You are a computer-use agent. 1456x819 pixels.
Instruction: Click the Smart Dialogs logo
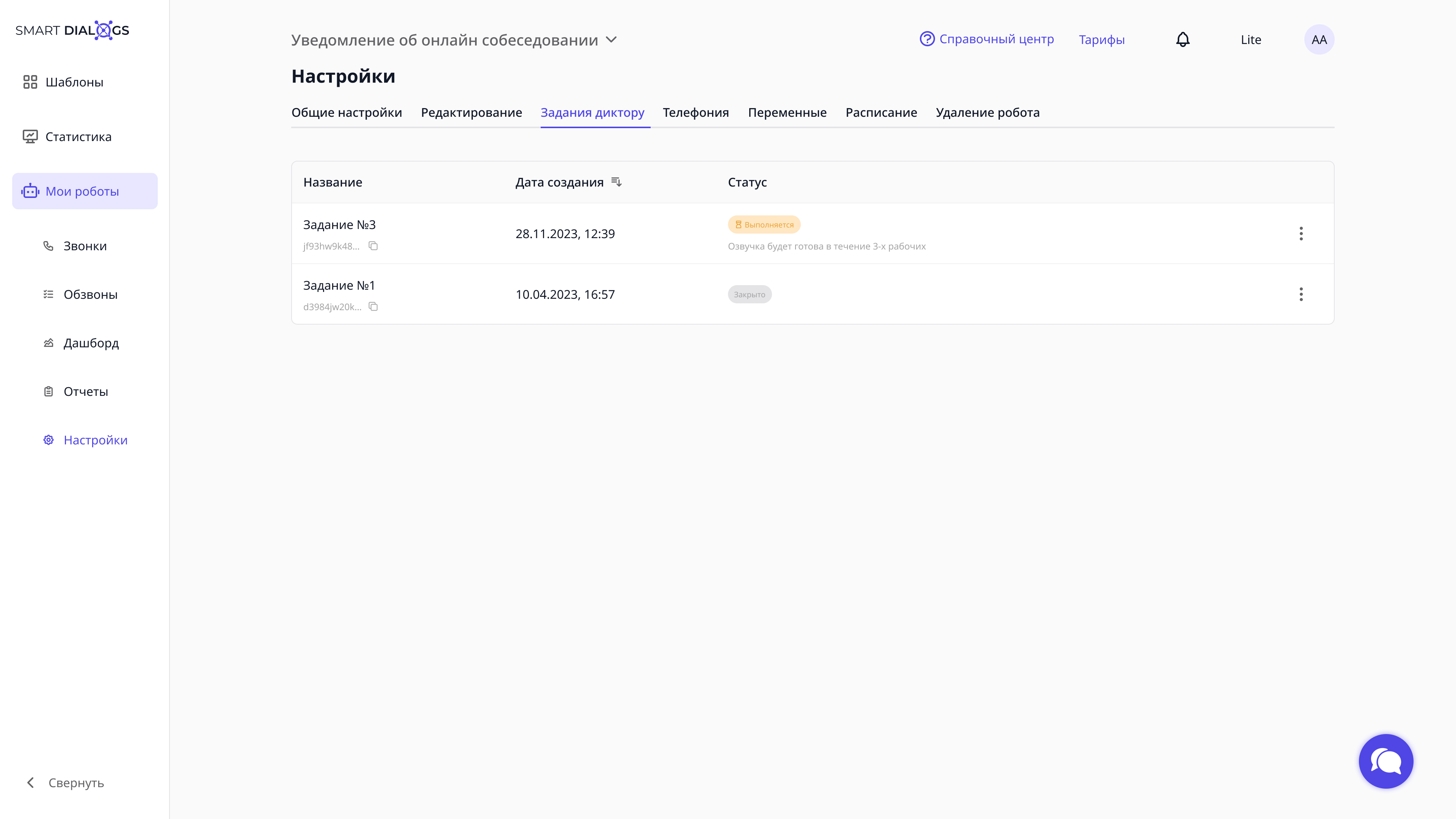click(x=72, y=30)
